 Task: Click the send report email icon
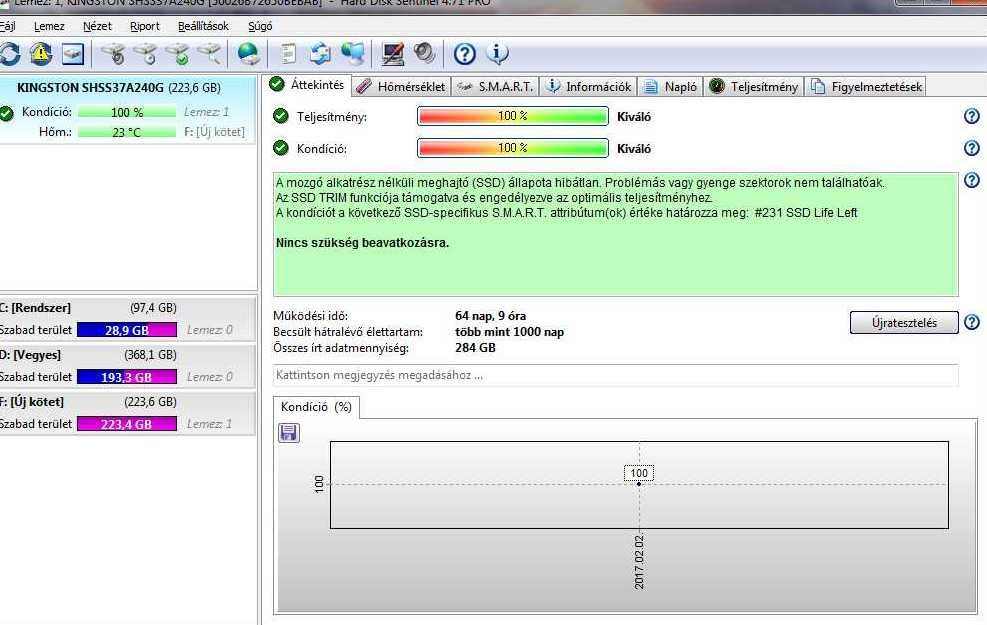coord(320,54)
